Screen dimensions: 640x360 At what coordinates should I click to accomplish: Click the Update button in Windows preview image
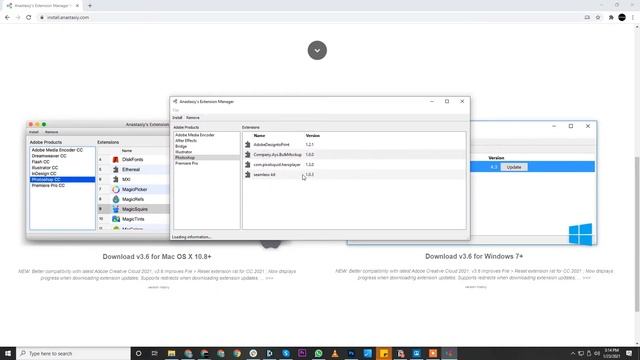pos(513,167)
